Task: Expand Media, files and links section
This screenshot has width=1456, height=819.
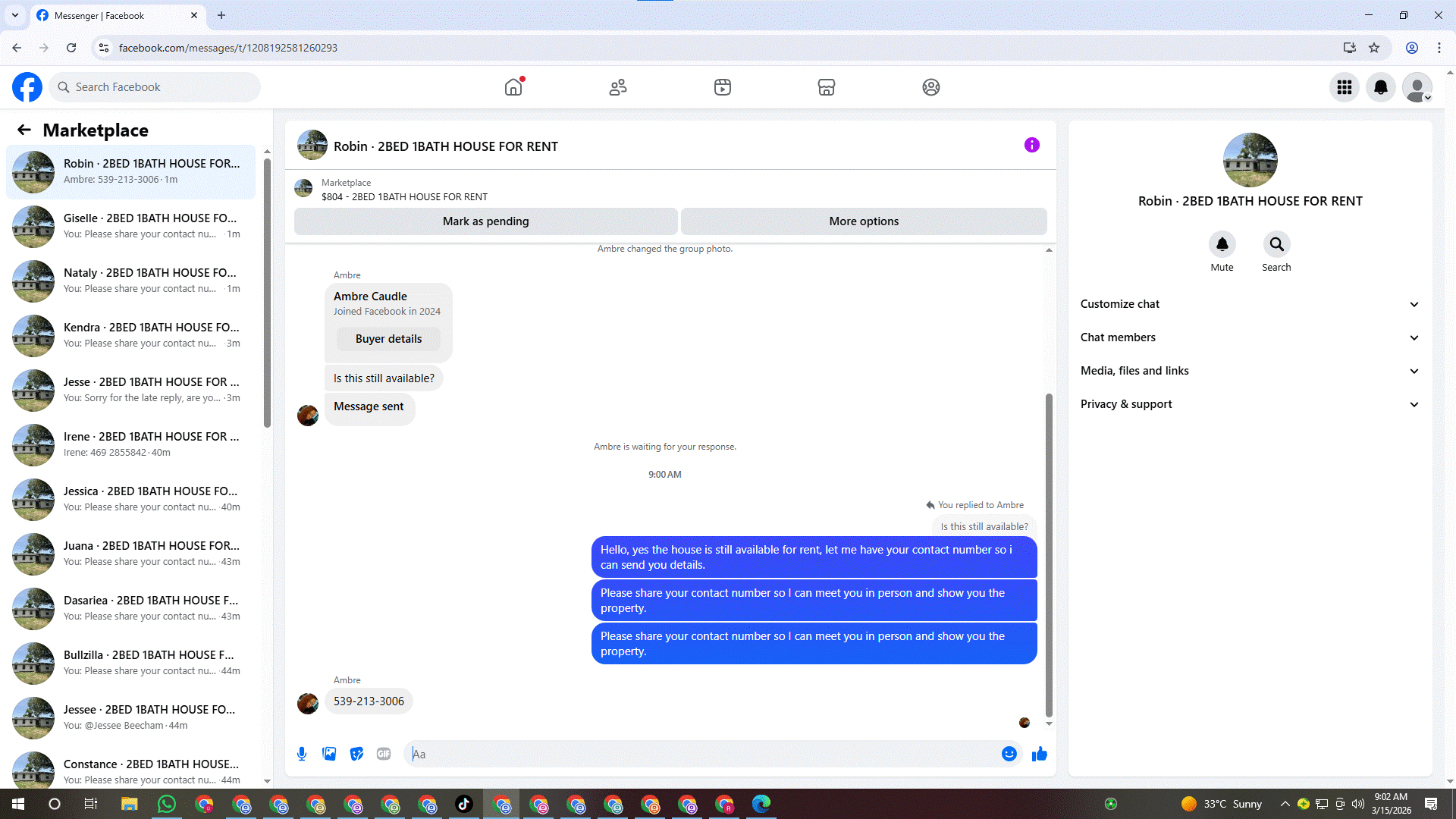Action: pyautogui.click(x=1250, y=371)
